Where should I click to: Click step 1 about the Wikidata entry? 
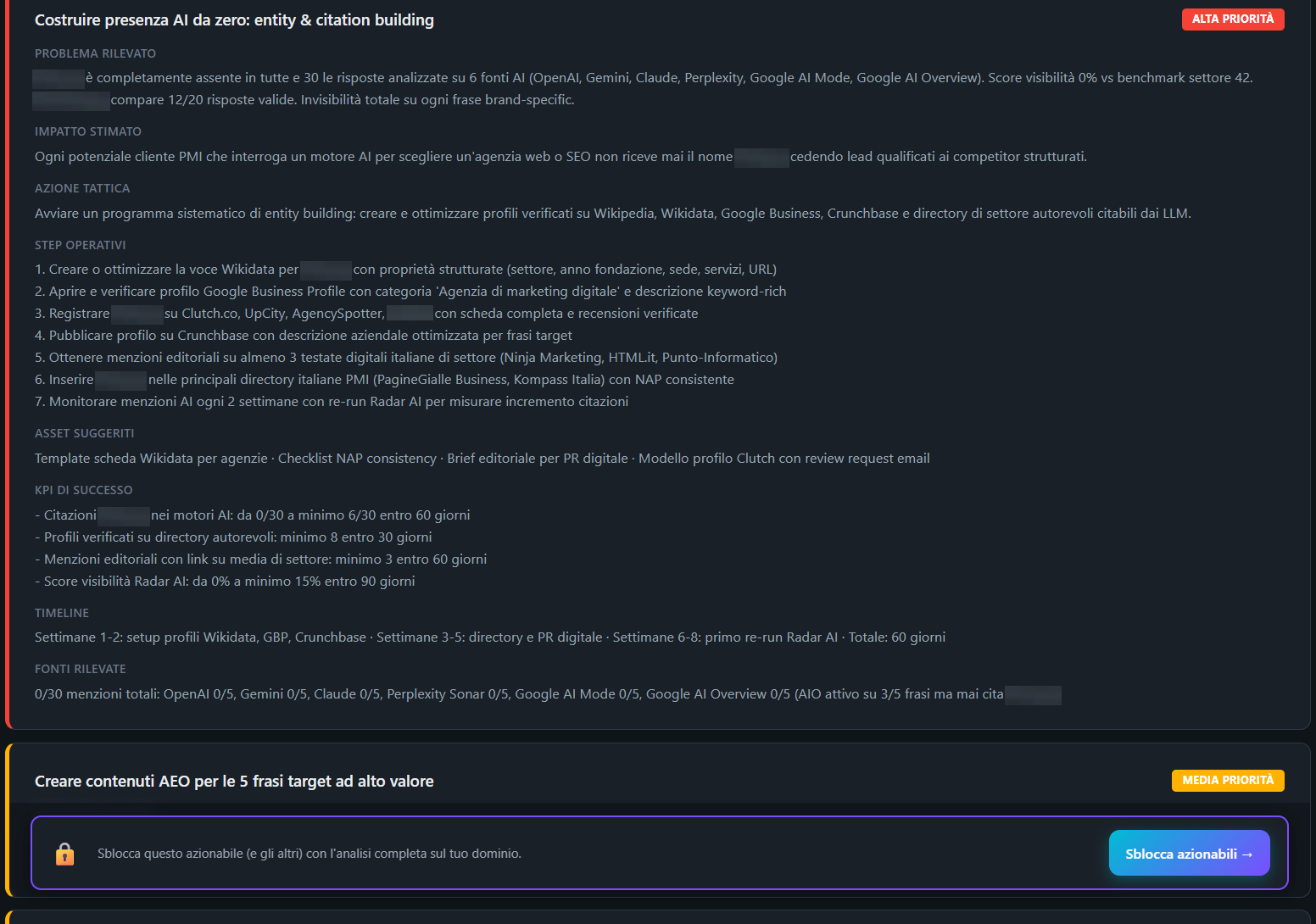point(405,270)
